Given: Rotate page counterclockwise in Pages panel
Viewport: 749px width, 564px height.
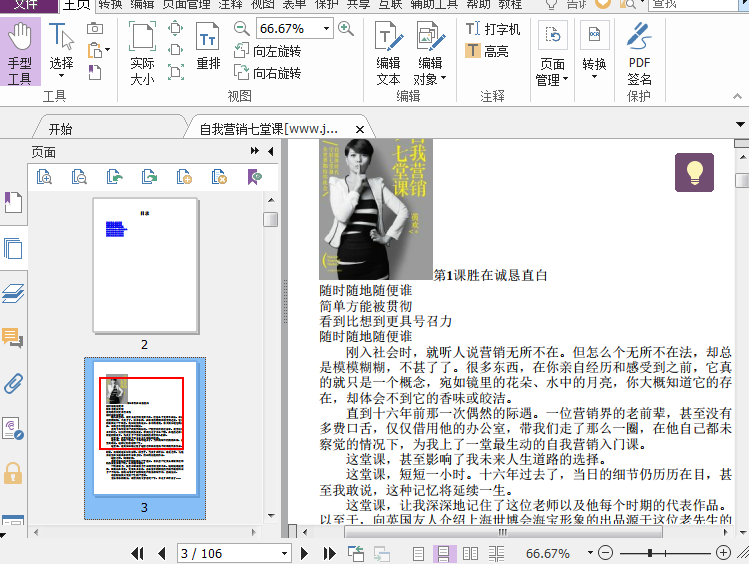Looking at the screenshot, I should pyautogui.click(x=114, y=177).
